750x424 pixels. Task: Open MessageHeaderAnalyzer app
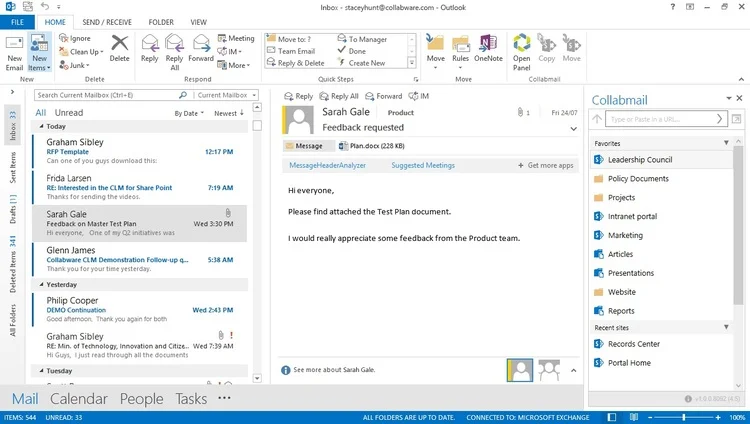coord(327,165)
